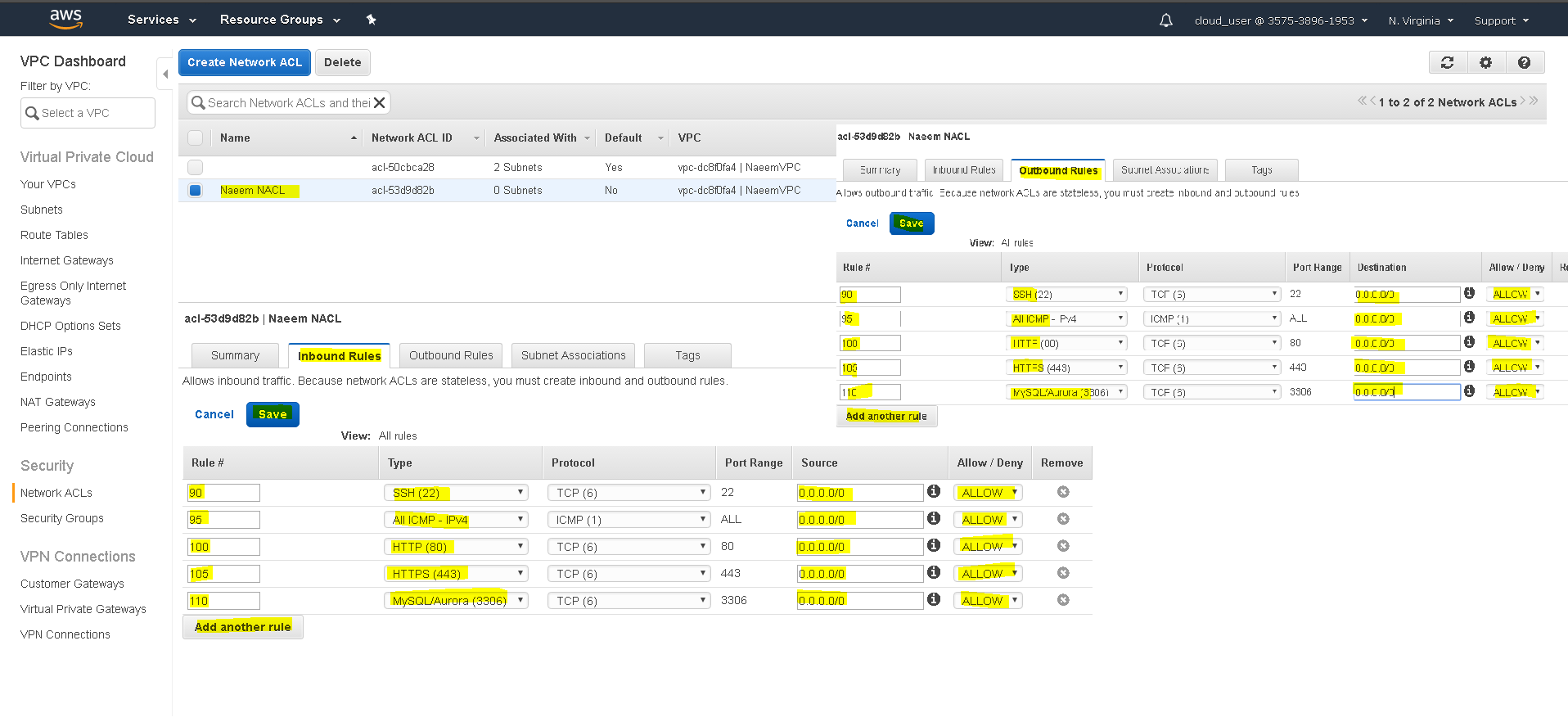
Task: Toggle the select-all header checkbox
Action: click(x=195, y=138)
